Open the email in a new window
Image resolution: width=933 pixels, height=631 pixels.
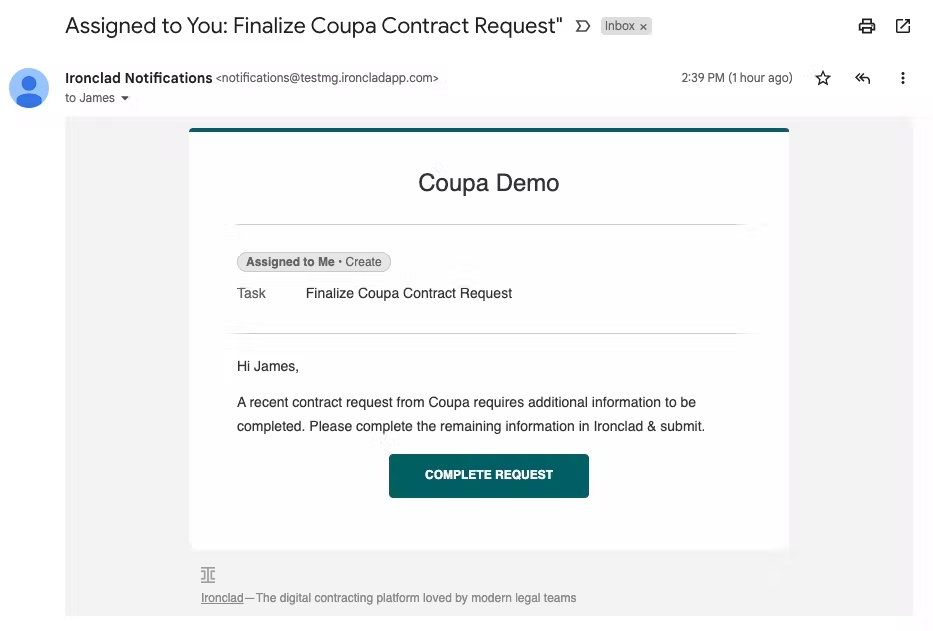click(x=903, y=26)
